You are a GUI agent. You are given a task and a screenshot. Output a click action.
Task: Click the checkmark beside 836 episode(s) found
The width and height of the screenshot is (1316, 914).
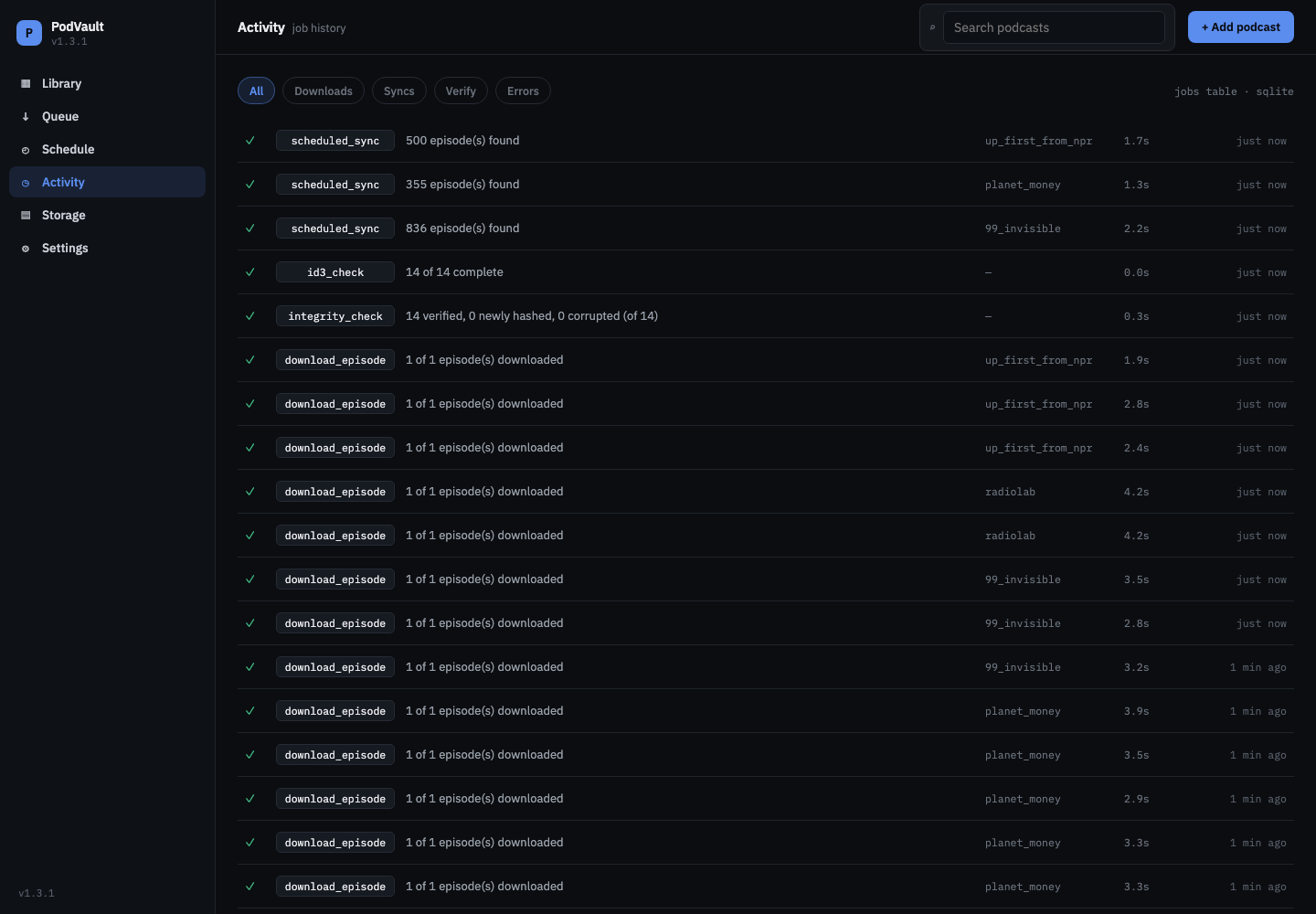(x=249, y=228)
